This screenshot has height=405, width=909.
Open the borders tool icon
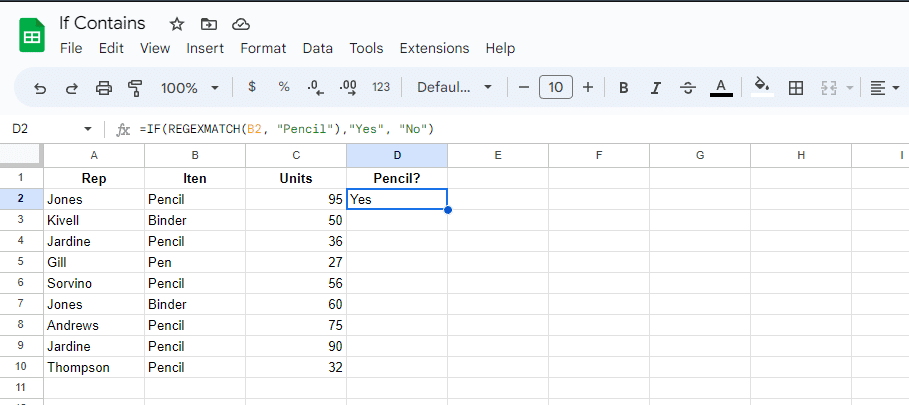coord(796,88)
